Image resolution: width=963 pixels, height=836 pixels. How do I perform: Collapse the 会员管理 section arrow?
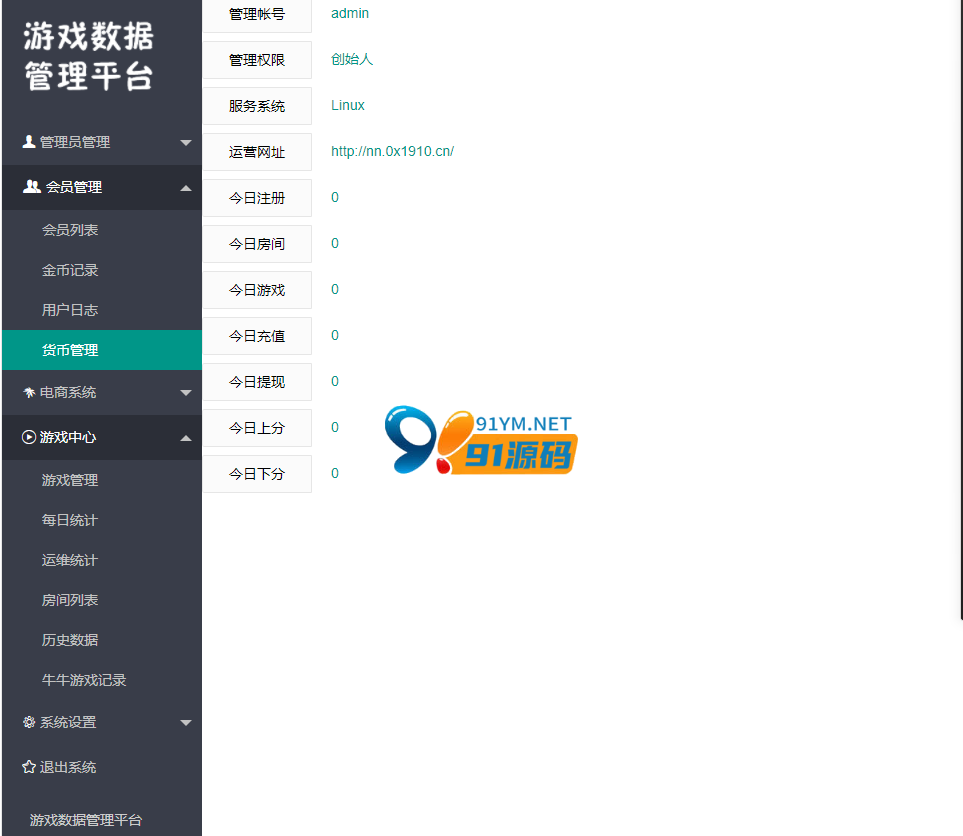(x=185, y=188)
